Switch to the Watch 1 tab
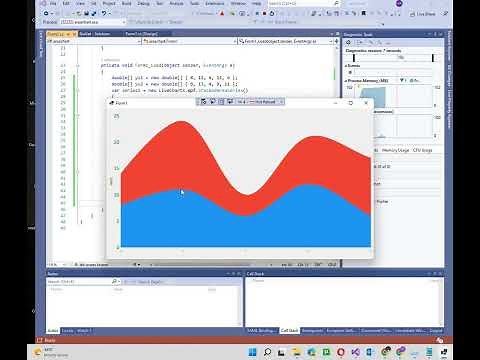The width and height of the screenshot is (480, 360). coord(83,331)
